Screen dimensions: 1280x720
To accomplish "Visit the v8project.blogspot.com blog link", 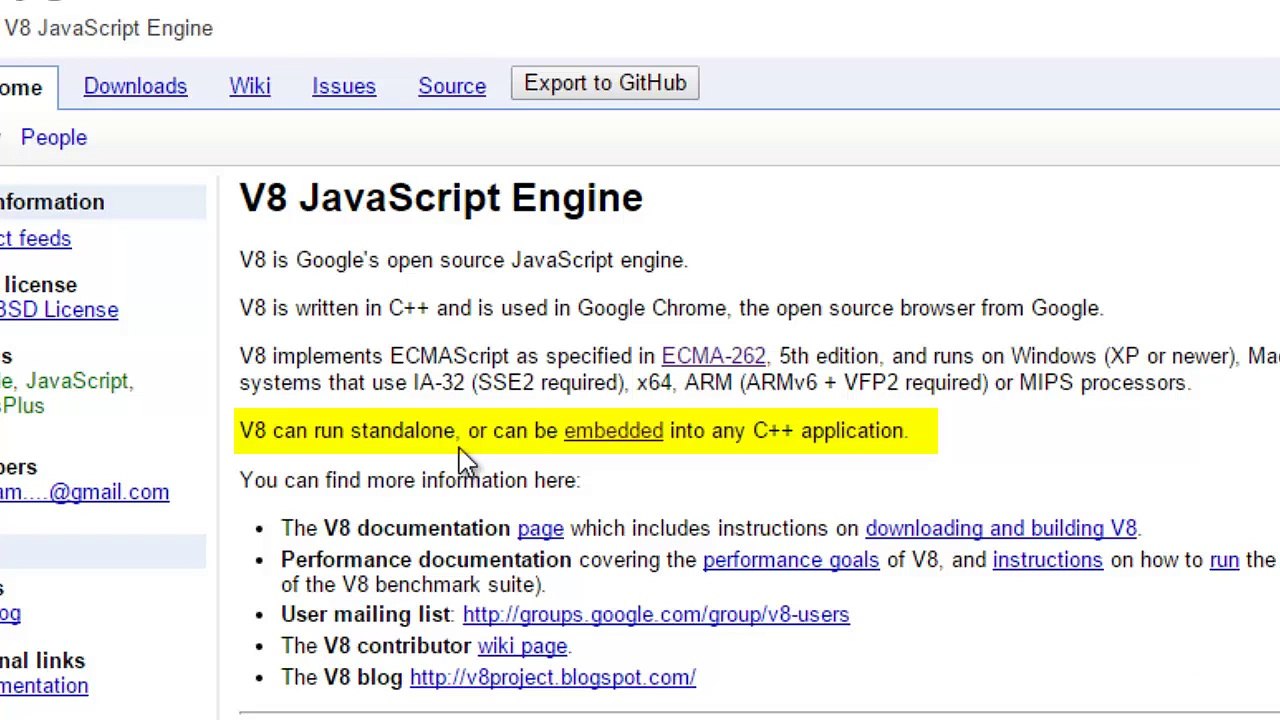I will pyautogui.click(x=552, y=678).
